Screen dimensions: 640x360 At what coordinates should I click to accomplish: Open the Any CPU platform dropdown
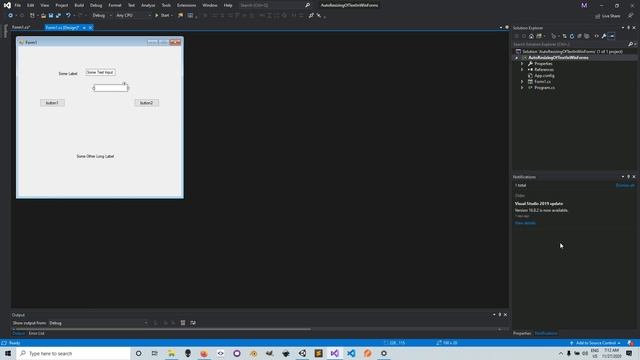(133, 16)
